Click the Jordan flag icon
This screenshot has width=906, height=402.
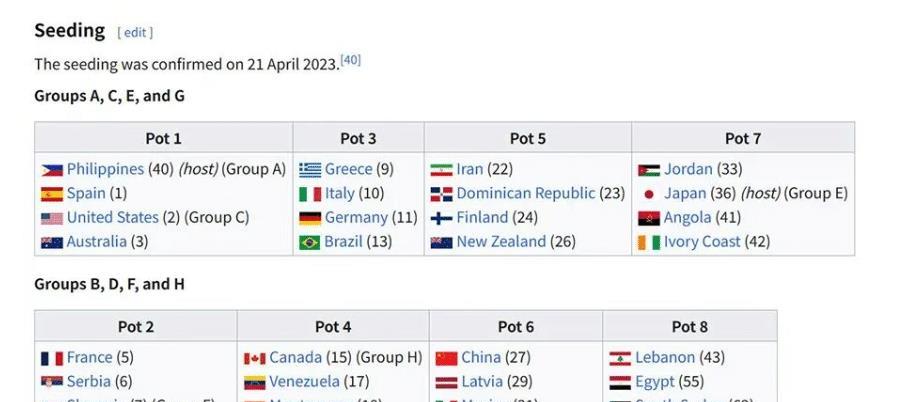tap(649, 170)
